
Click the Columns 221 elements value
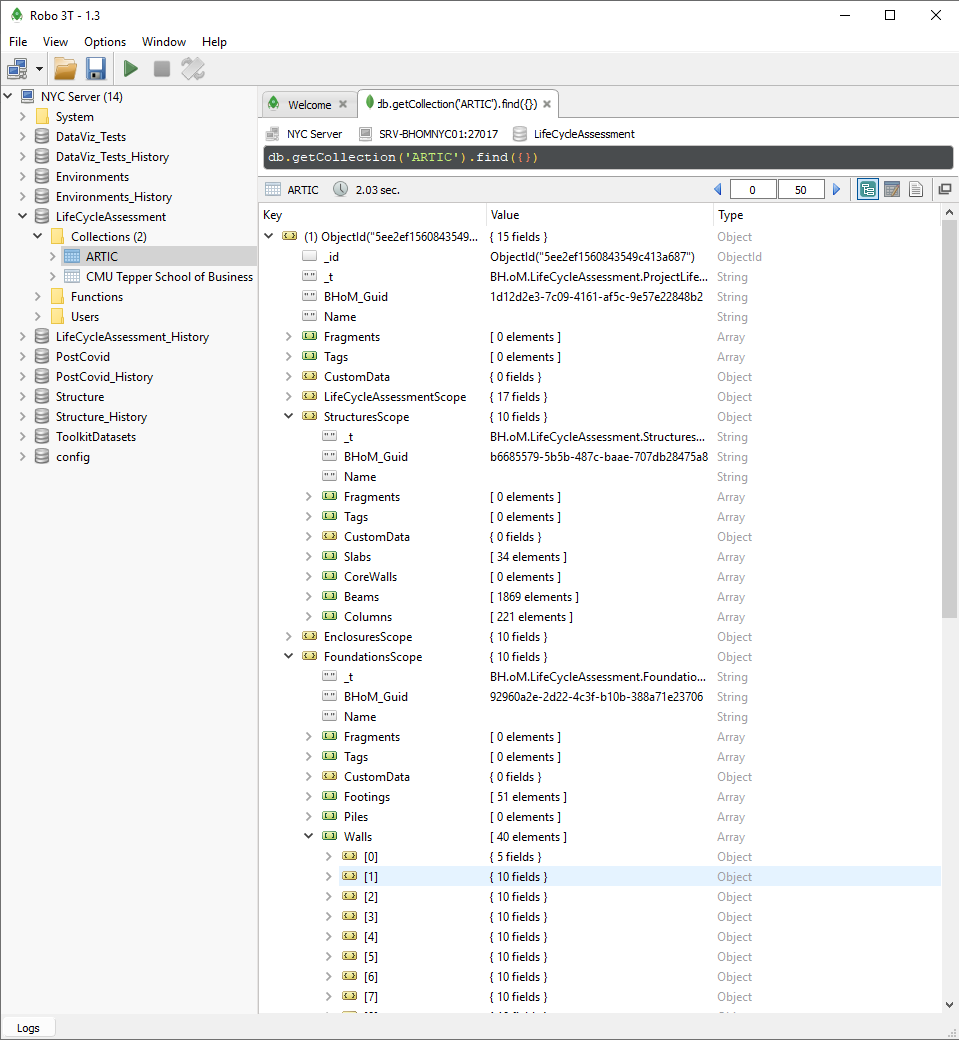tap(531, 617)
